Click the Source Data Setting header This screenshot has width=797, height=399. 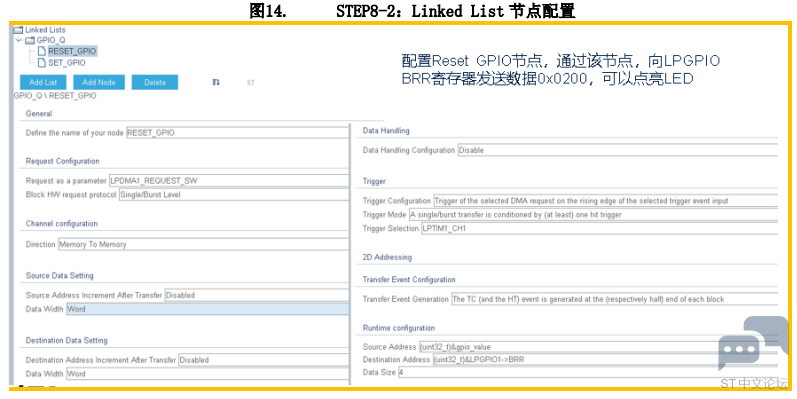click(59, 275)
